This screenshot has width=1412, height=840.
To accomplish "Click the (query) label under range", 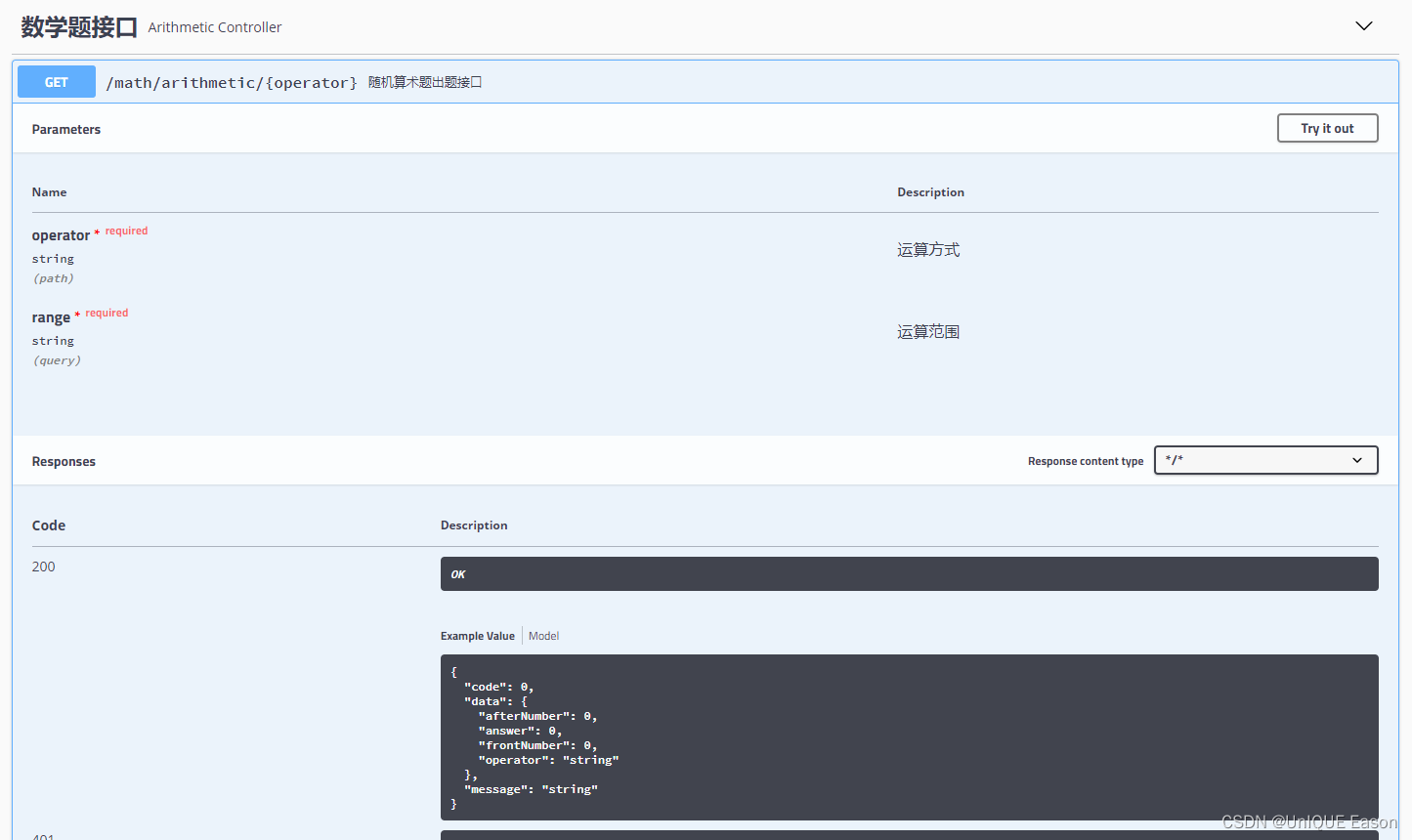I will coord(57,360).
